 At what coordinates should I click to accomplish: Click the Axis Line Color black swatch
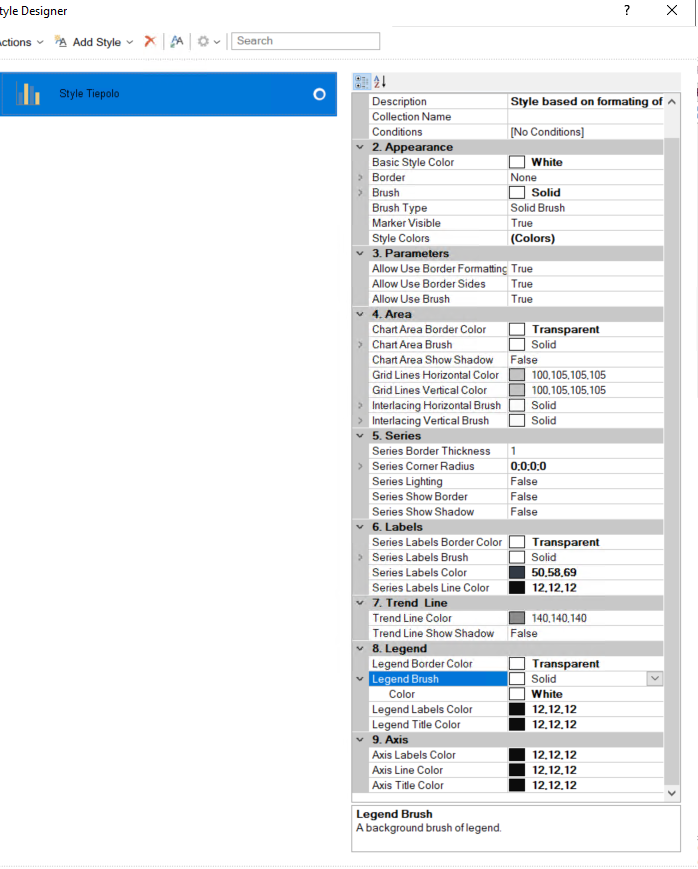517,770
